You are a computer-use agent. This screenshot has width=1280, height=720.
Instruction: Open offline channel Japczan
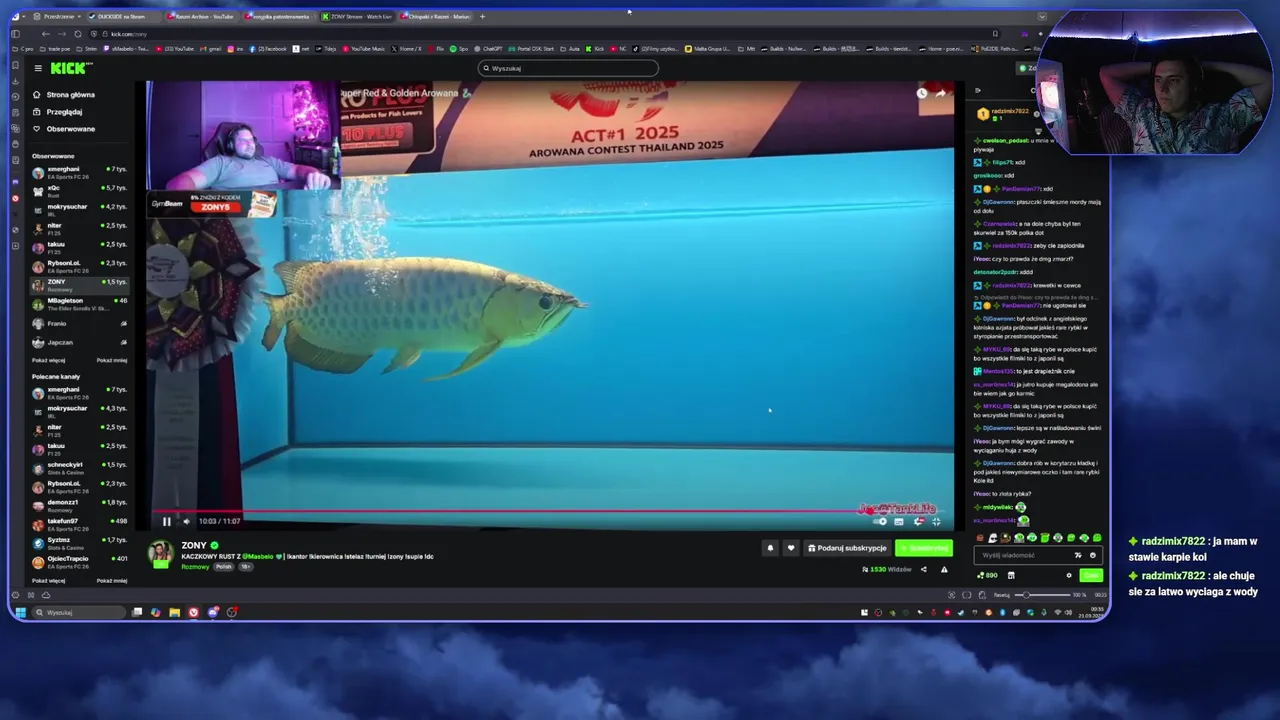click(79, 342)
